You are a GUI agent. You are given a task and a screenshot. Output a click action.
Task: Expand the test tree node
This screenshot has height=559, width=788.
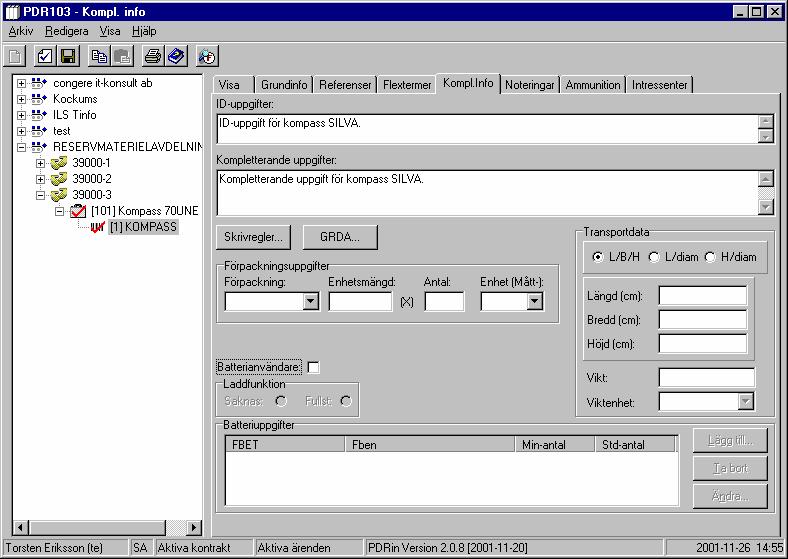coord(21,132)
